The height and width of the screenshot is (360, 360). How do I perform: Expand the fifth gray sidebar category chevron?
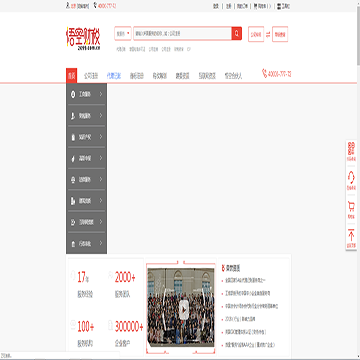click(x=101, y=180)
